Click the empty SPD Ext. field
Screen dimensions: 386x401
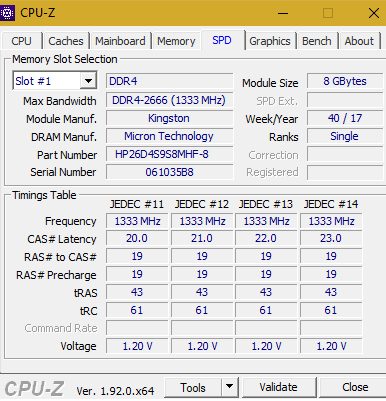point(345,100)
